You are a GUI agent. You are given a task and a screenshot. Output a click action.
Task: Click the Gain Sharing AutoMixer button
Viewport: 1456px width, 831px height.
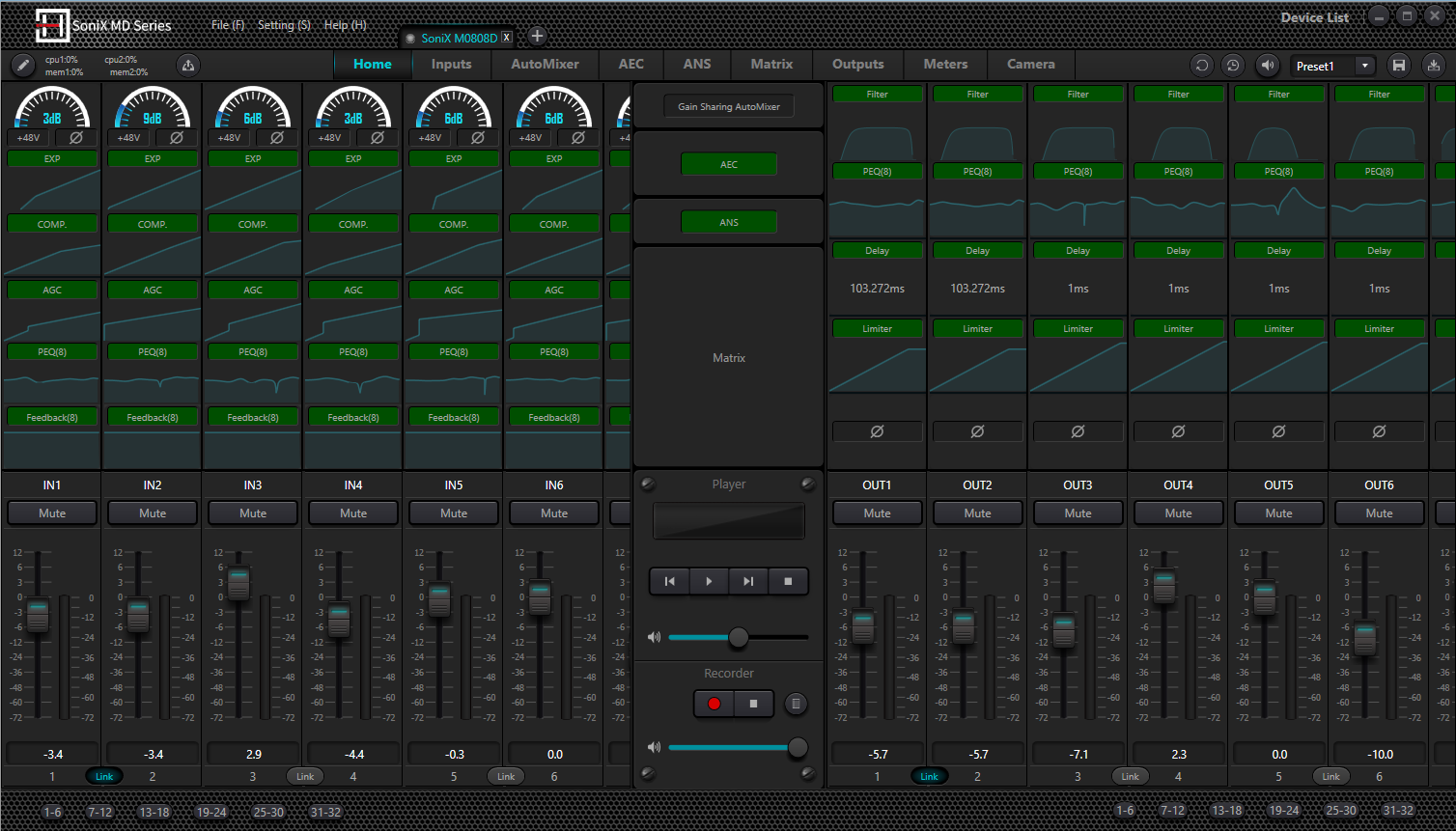click(729, 107)
